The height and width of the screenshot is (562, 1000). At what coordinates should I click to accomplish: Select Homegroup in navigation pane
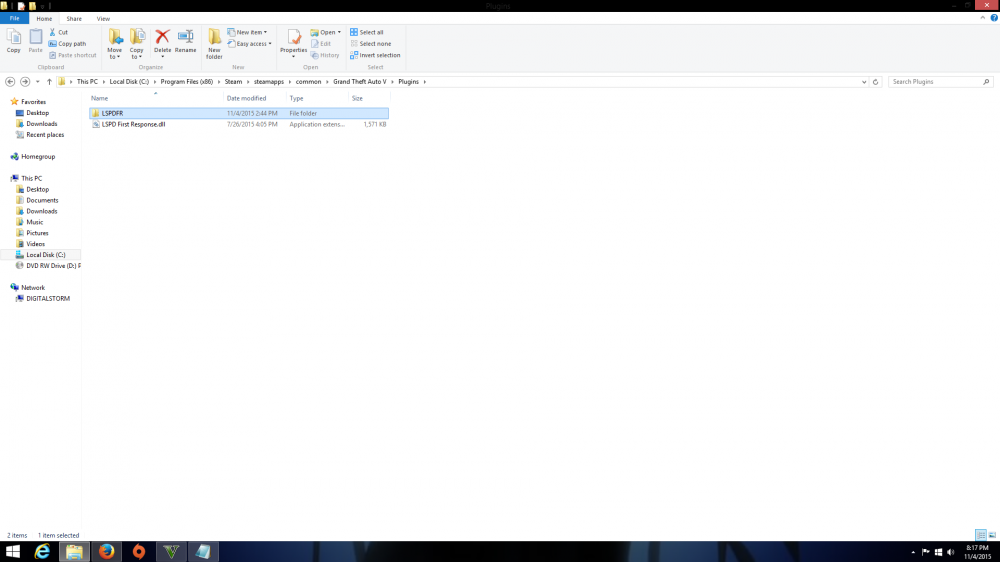[x=33, y=156]
